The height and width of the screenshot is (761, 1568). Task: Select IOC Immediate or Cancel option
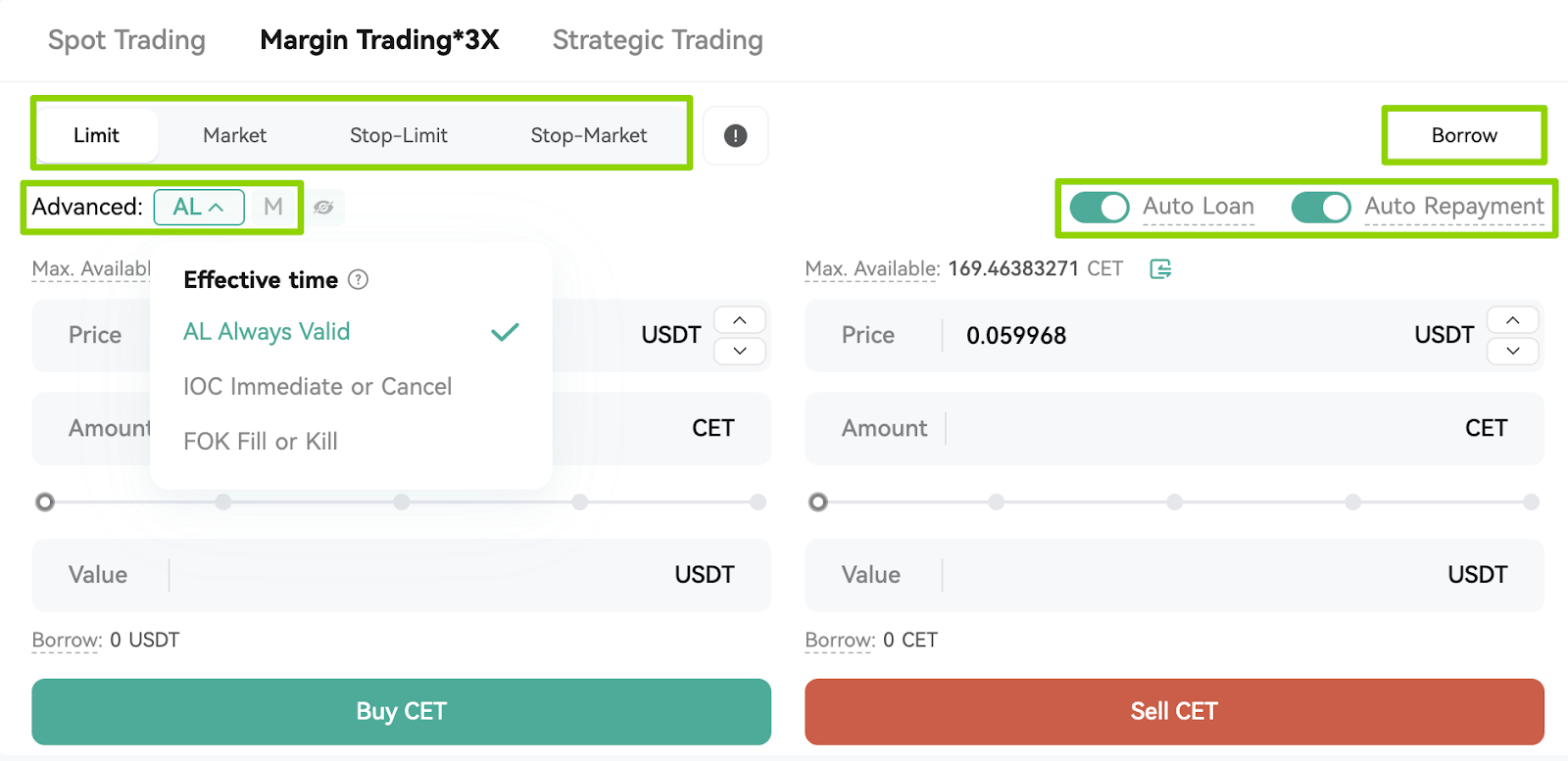click(x=318, y=387)
